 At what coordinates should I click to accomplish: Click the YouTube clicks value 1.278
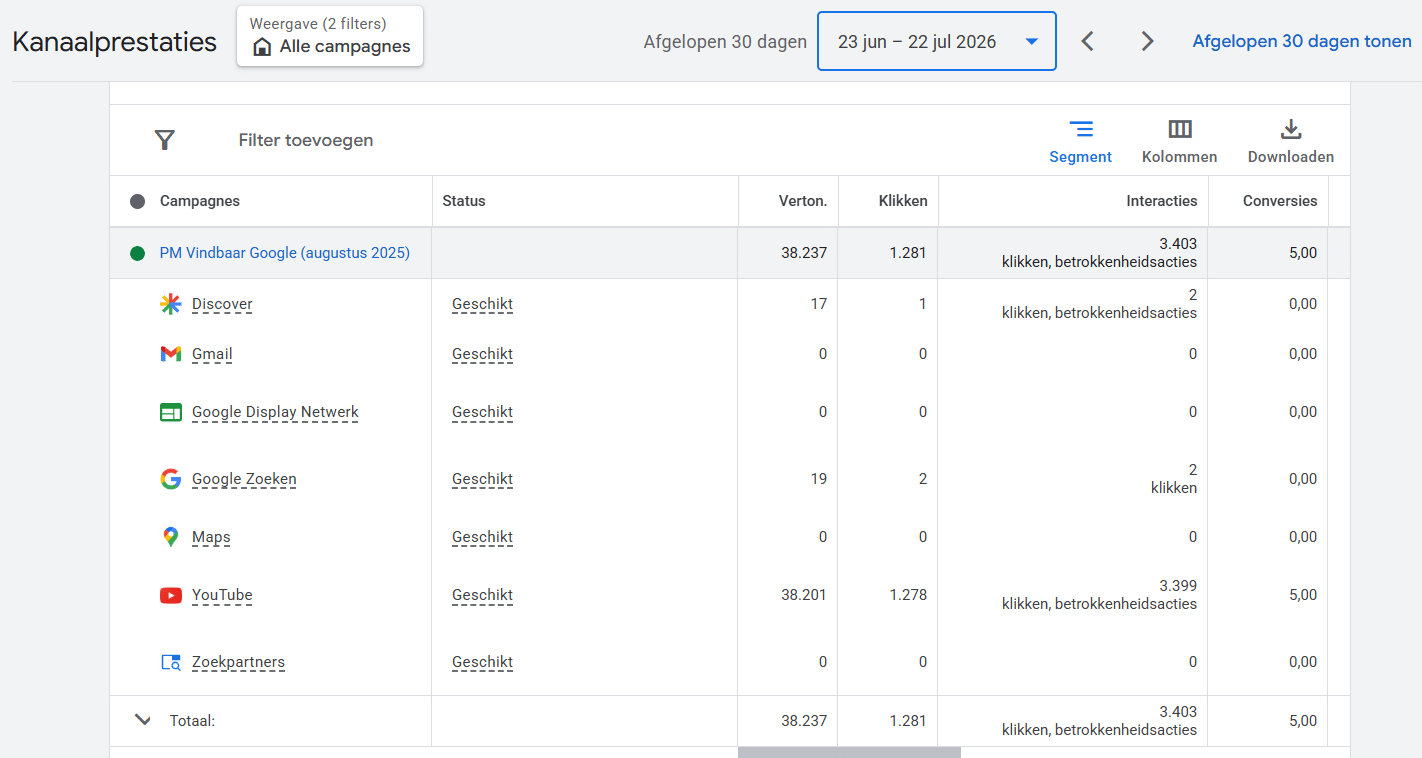(x=908, y=595)
